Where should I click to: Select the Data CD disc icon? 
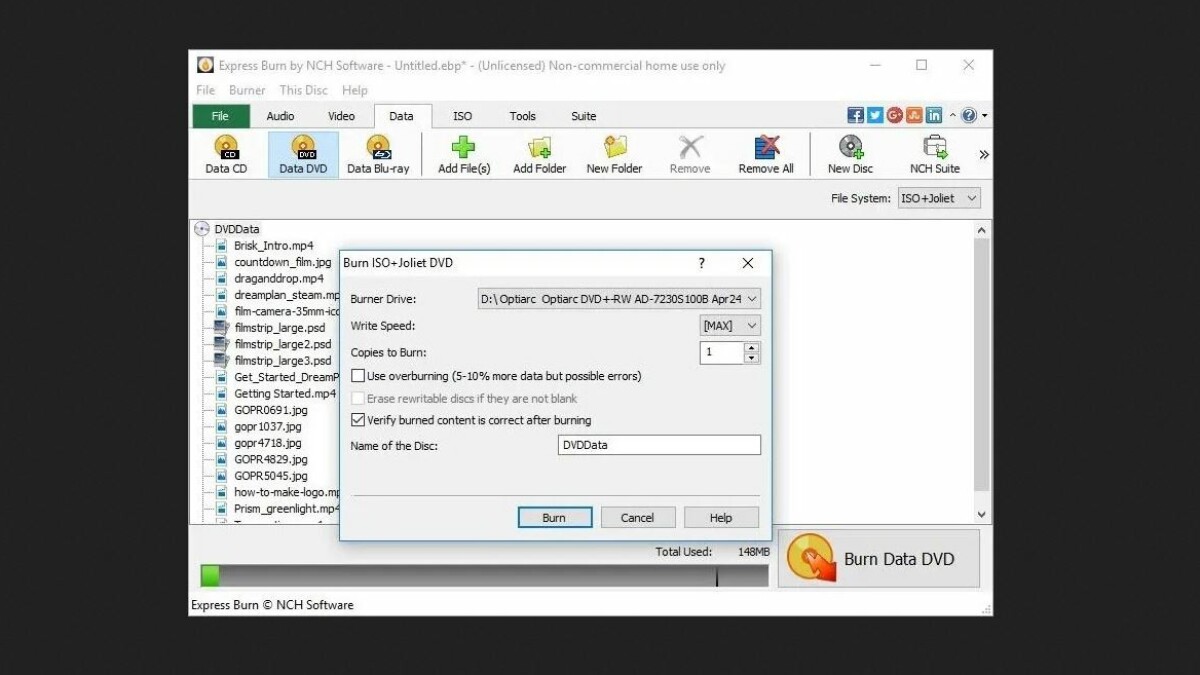(226, 149)
